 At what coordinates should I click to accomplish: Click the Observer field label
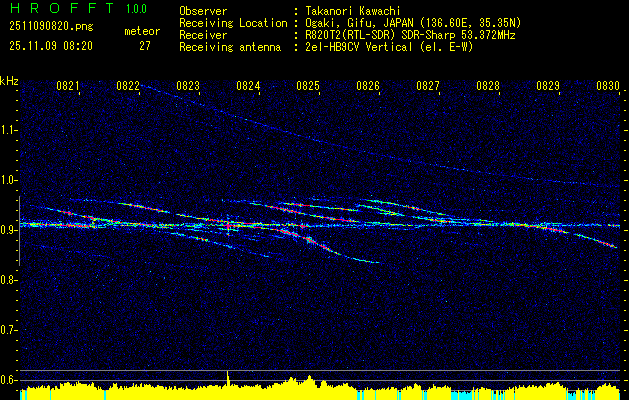203,11
